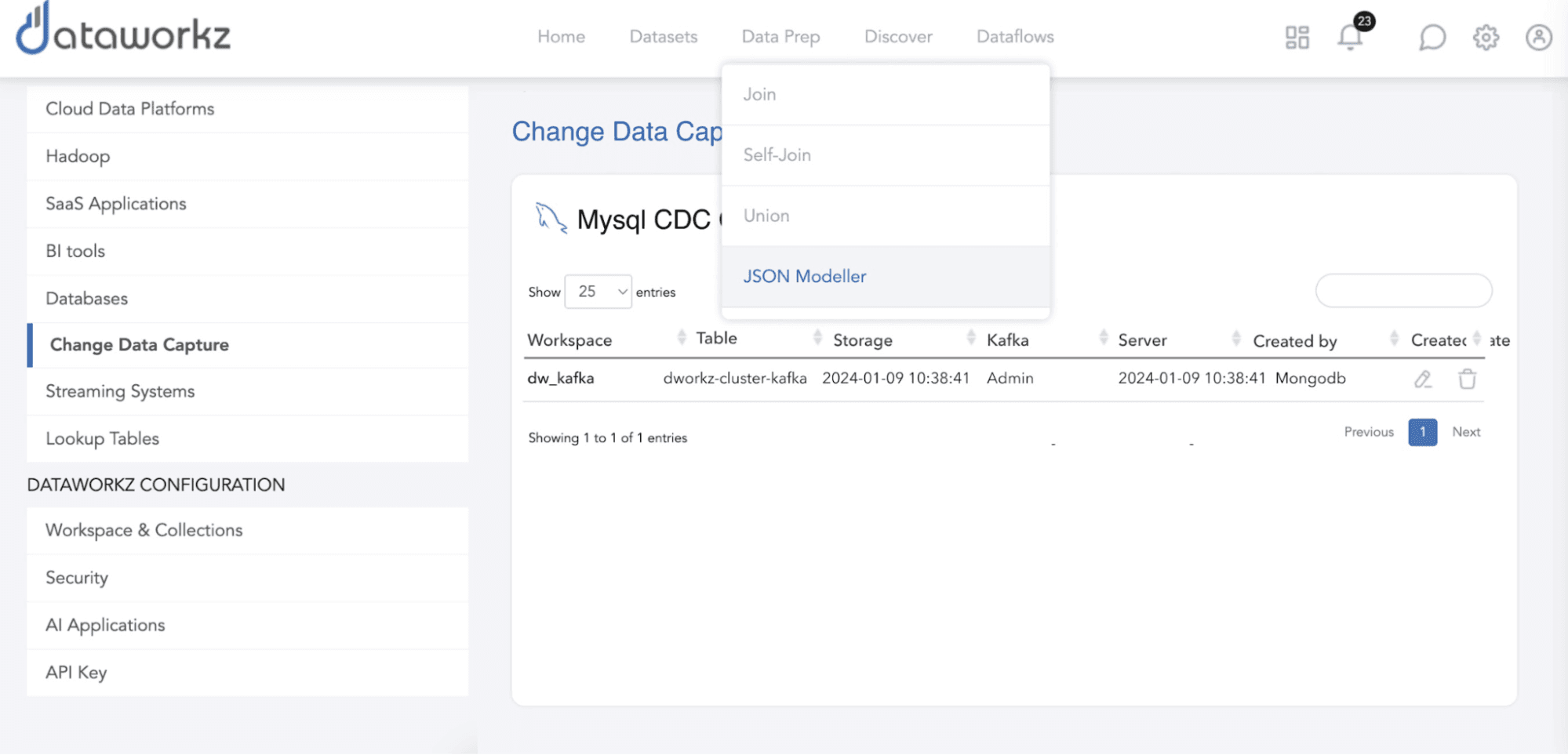Open Streaming Systems in the sidebar
1568x755 pixels.
(120, 391)
